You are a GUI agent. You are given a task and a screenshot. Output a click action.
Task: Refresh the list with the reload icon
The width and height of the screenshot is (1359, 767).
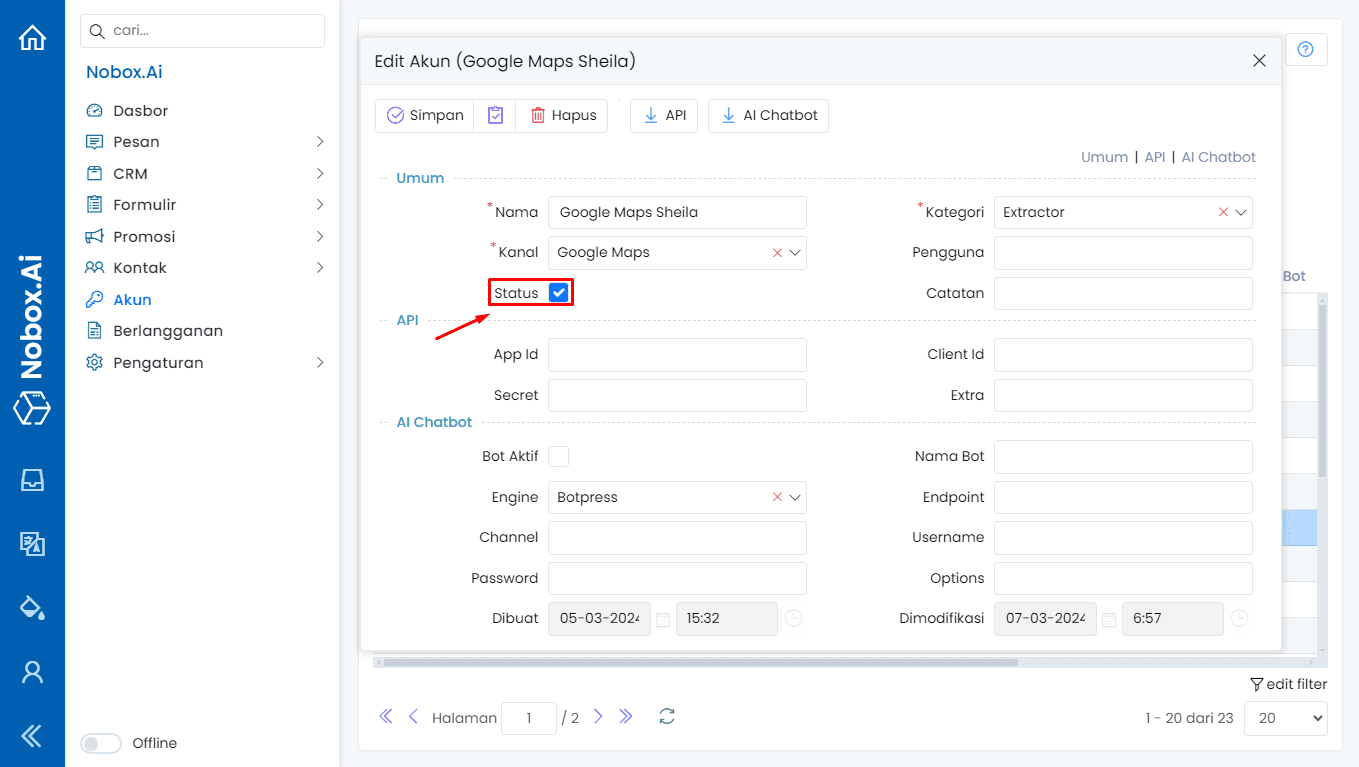(x=667, y=716)
